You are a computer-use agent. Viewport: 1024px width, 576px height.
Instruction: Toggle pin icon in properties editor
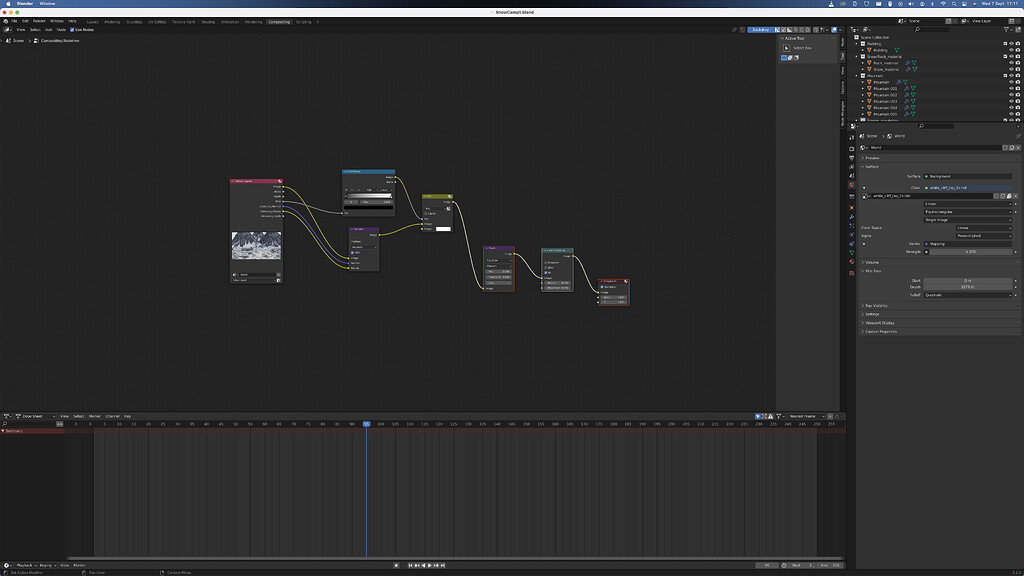1017,136
